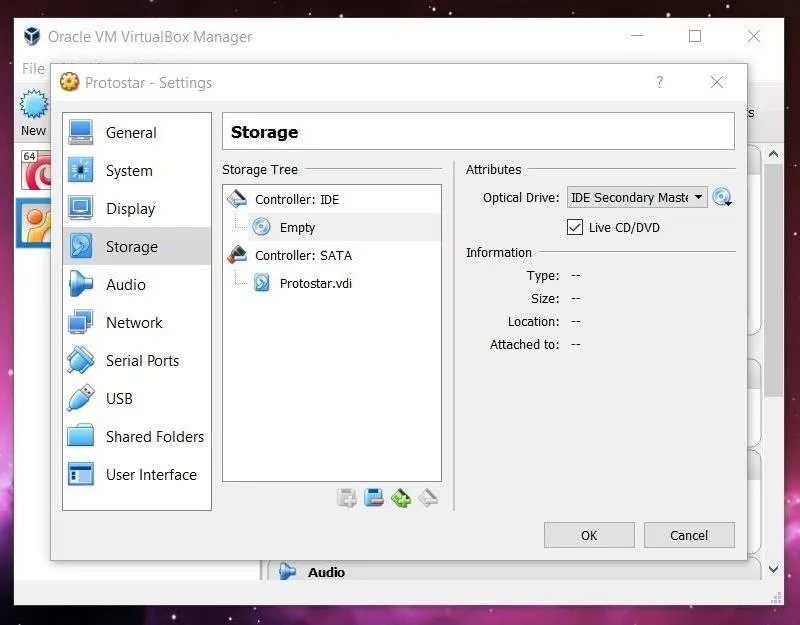Cancel the Protostar settings dialog
Image resolution: width=800 pixels, height=625 pixels.
(689, 535)
